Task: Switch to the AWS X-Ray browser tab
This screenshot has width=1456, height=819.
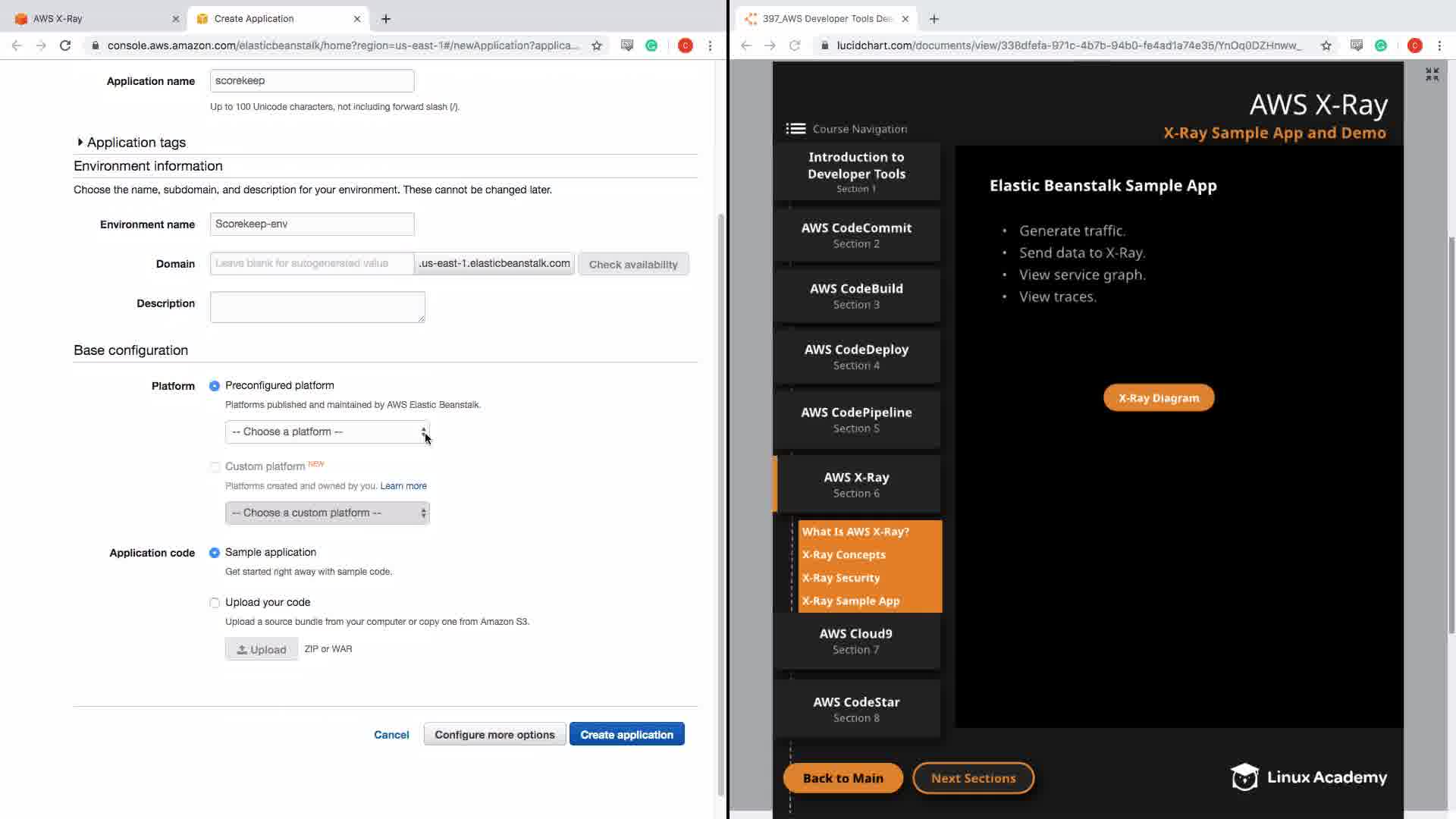Action: pyautogui.click(x=91, y=18)
